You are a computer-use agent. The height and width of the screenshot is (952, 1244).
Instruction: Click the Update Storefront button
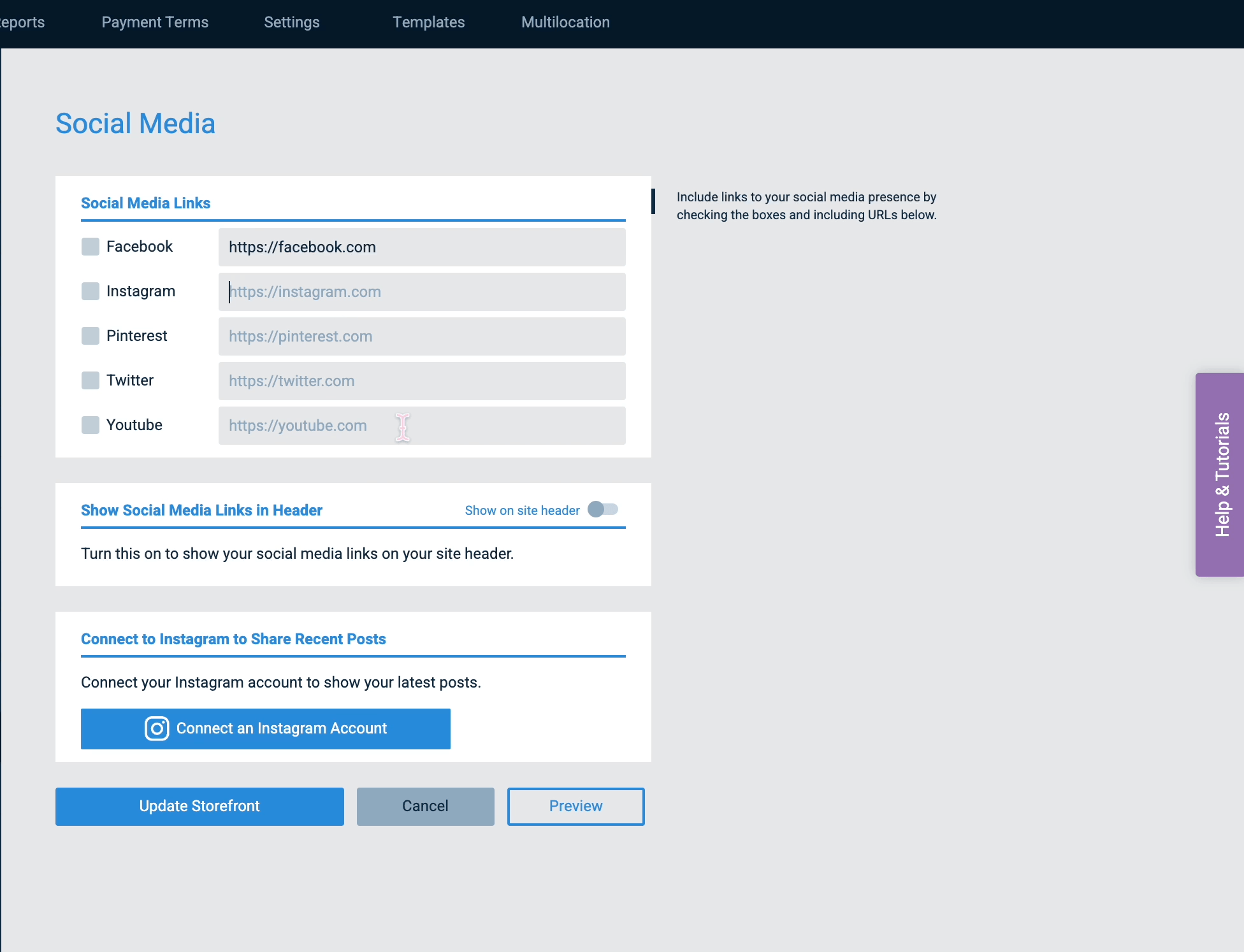click(x=199, y=806)
